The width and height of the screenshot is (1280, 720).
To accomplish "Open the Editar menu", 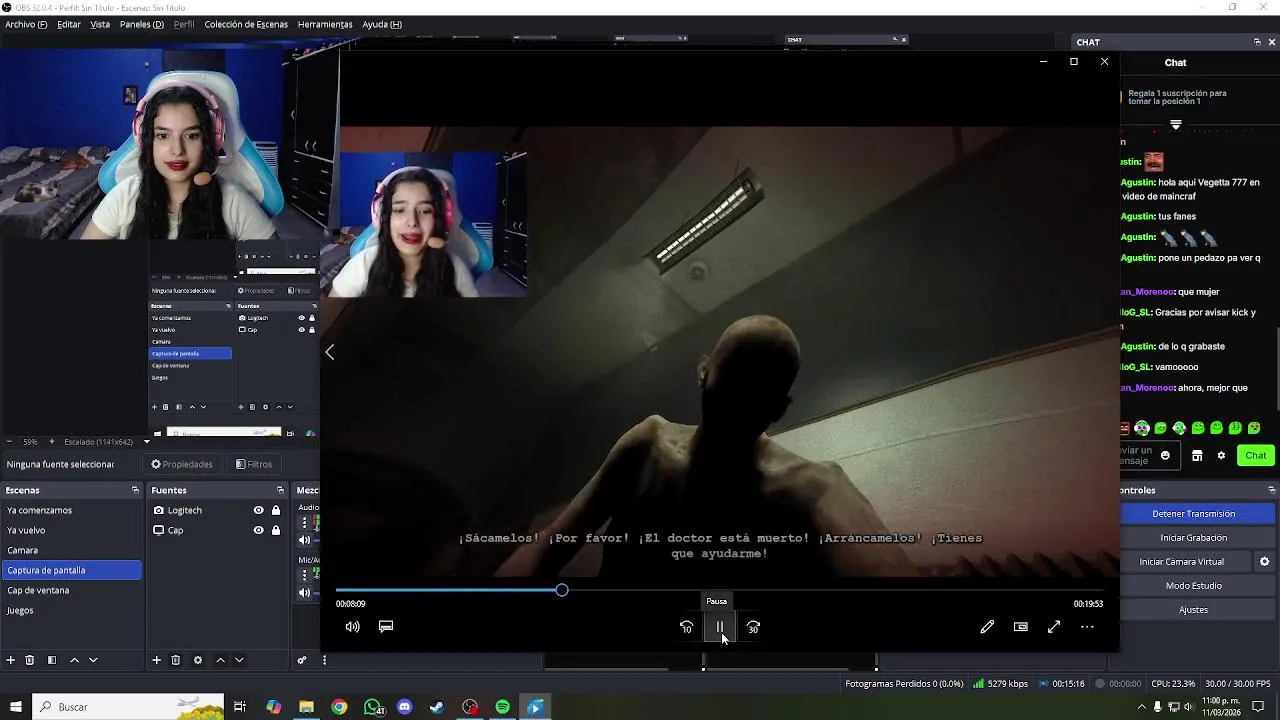I will 69,24.
